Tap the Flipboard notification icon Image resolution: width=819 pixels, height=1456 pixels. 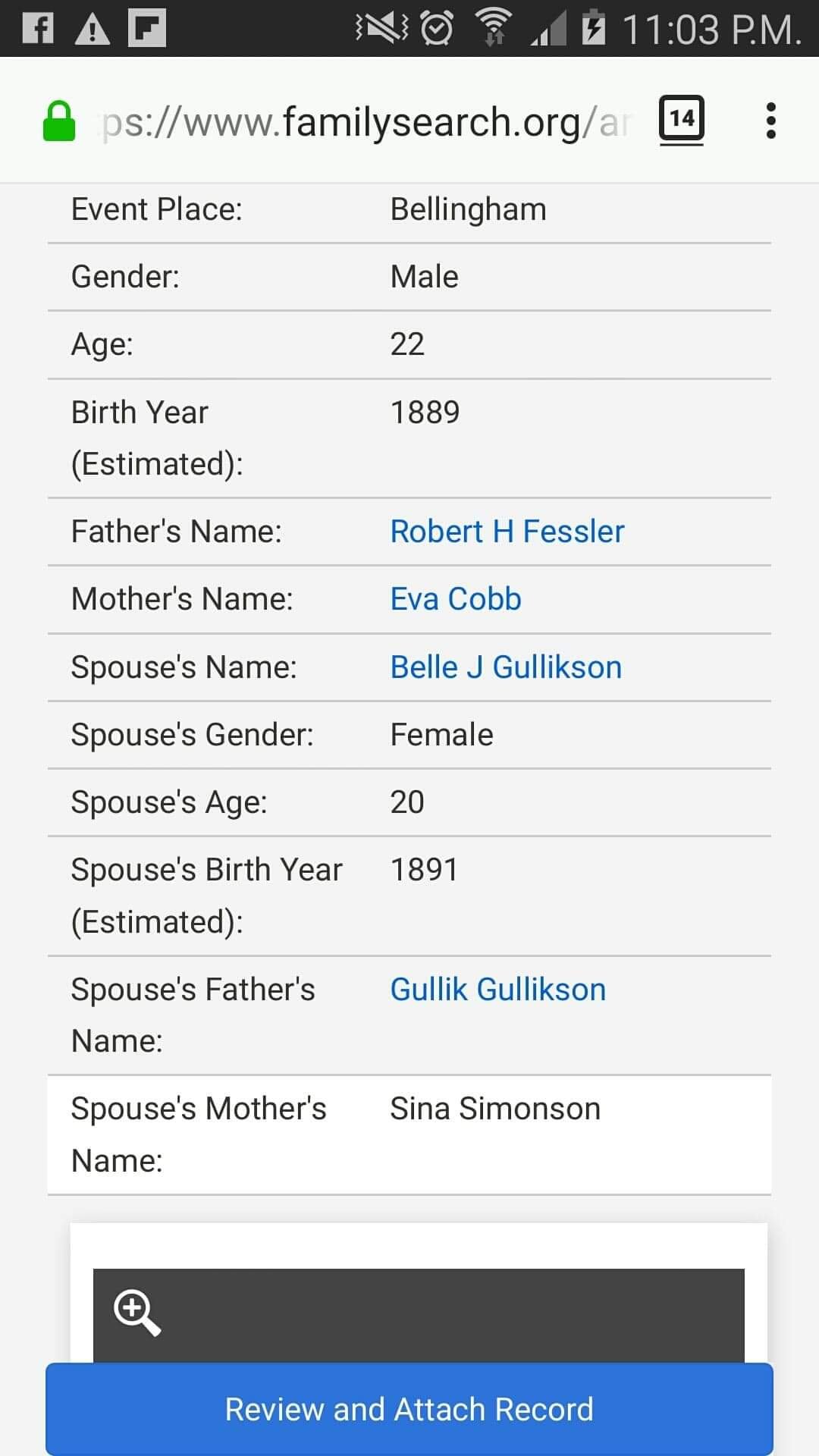click(147, 29)
